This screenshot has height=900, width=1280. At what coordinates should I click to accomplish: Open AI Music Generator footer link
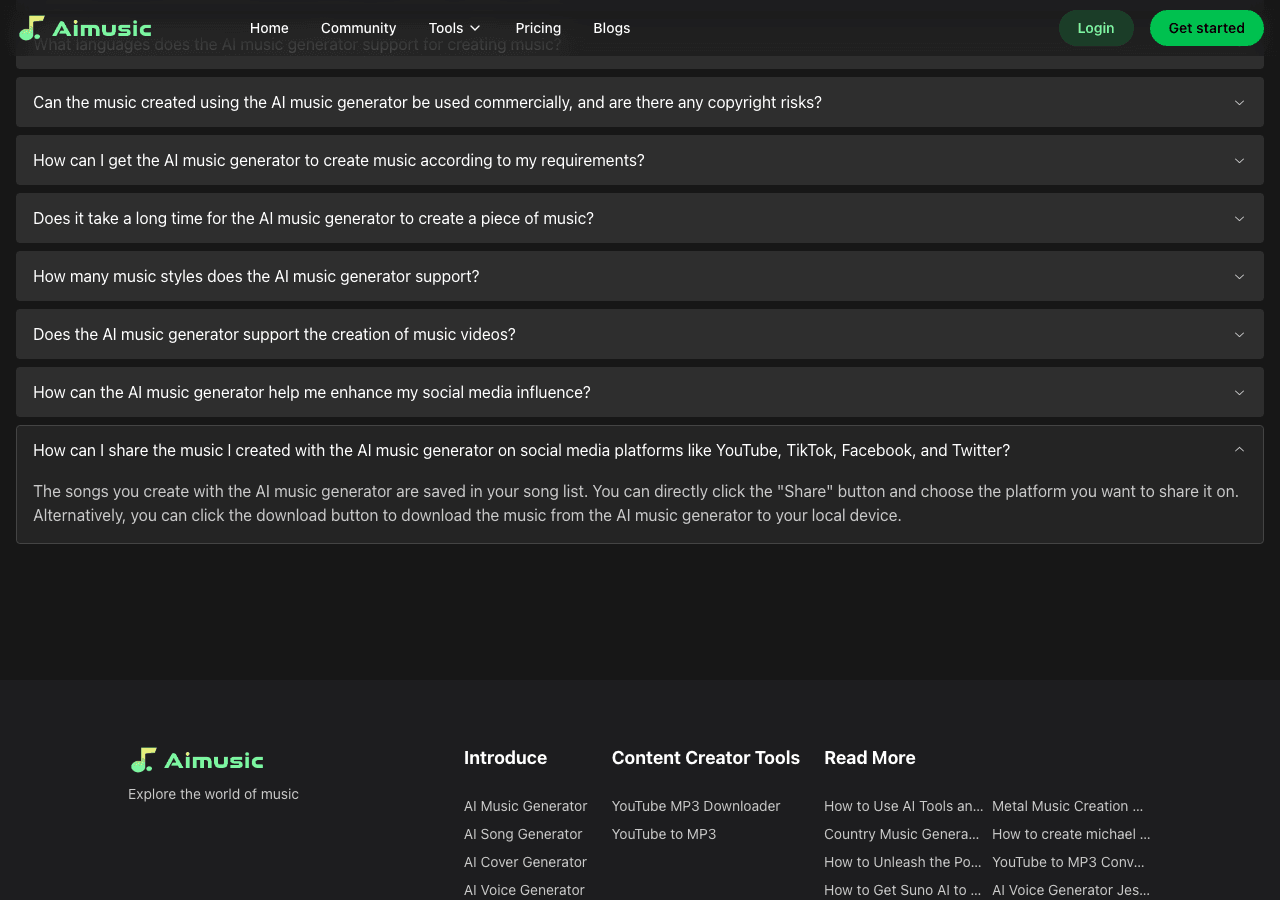tap(525, 806)
